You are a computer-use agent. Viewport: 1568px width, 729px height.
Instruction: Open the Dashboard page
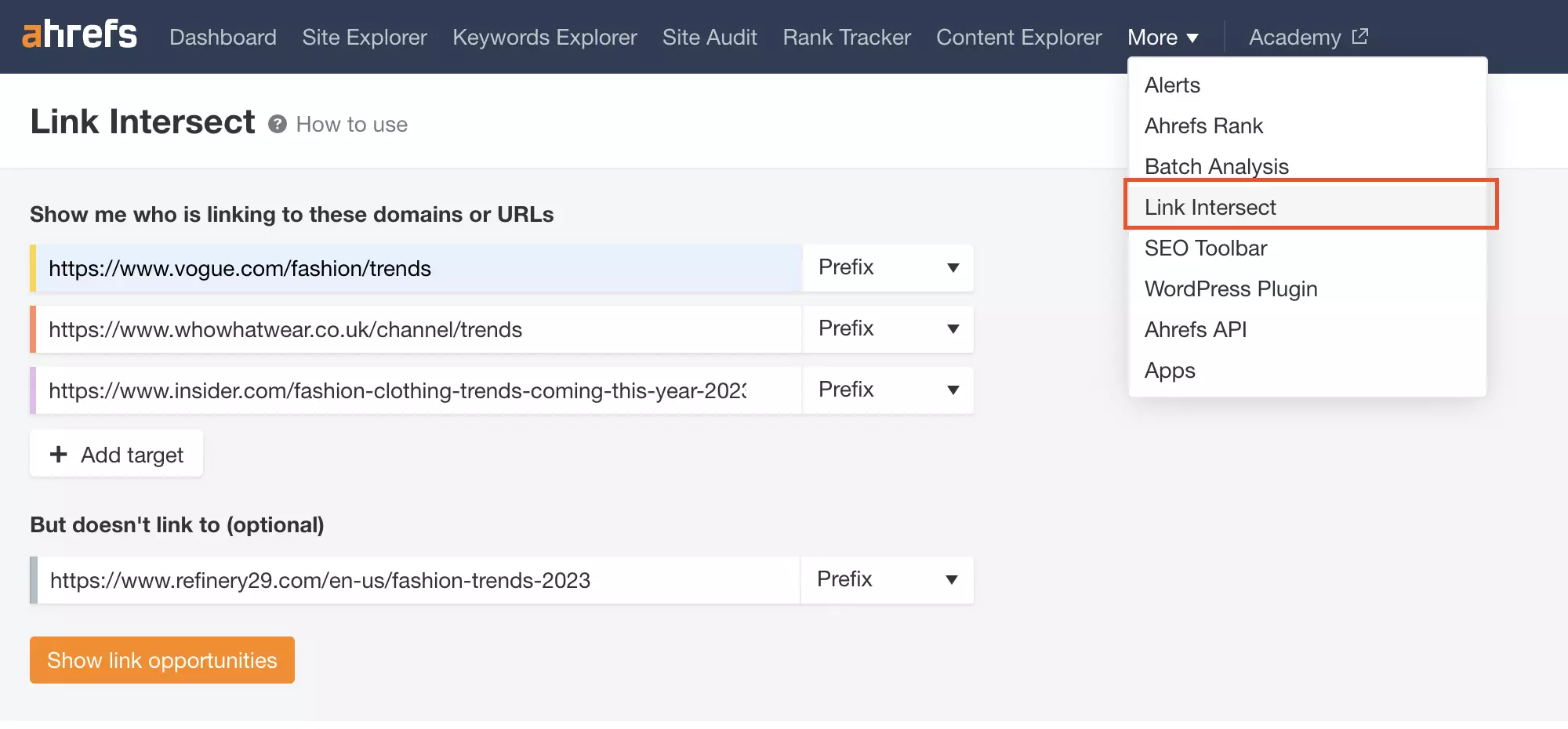click(223, 37)
